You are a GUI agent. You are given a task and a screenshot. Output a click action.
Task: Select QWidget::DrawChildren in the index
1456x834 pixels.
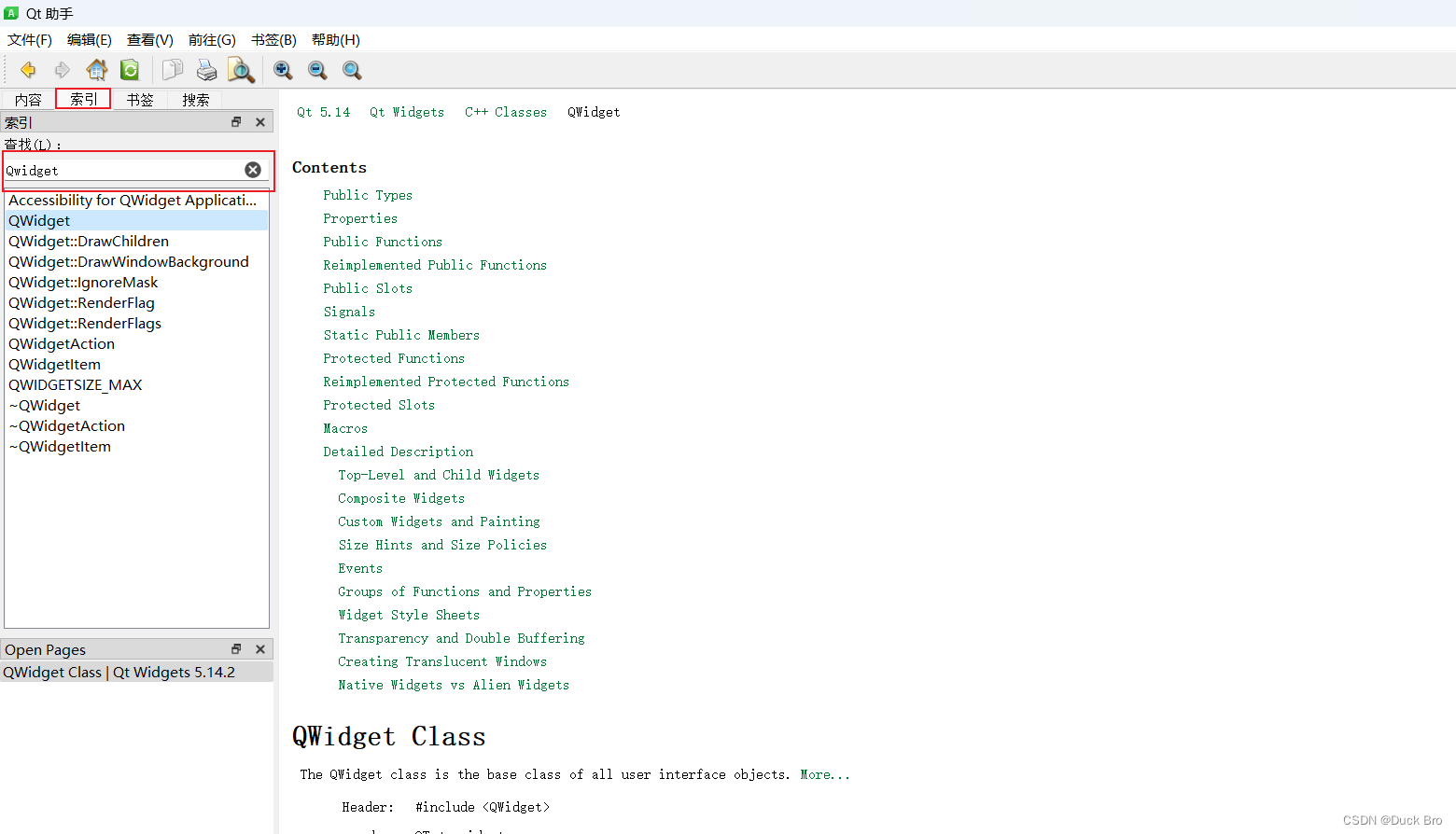(136, 242)
